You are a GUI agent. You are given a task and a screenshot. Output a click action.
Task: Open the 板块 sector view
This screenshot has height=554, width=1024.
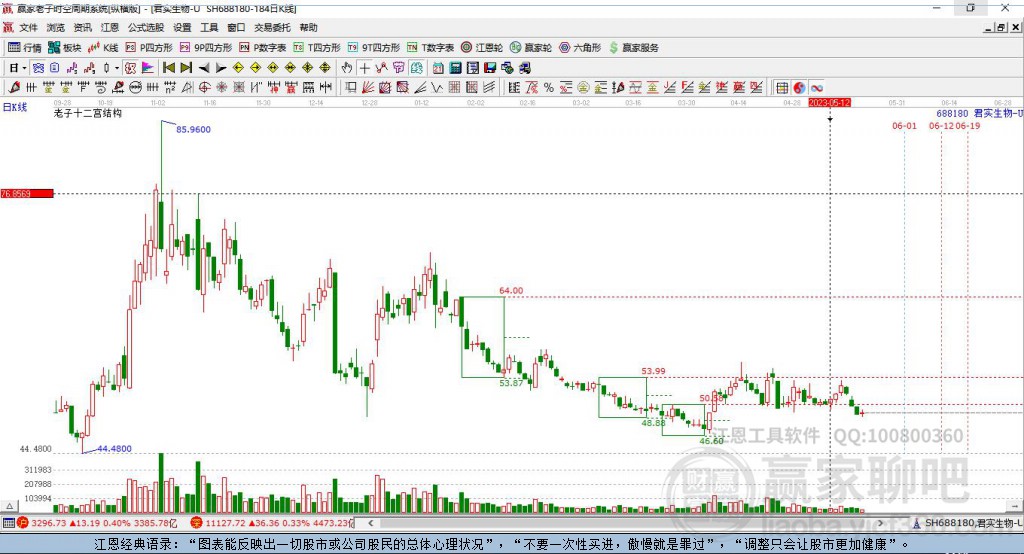[x=65, y=48]
